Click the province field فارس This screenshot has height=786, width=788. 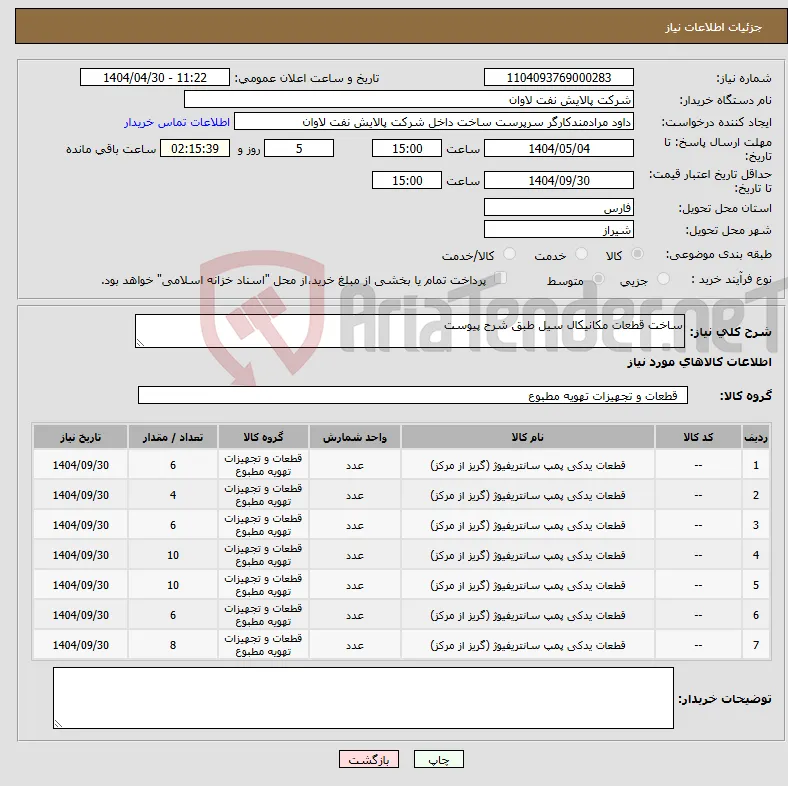(558, 208)
